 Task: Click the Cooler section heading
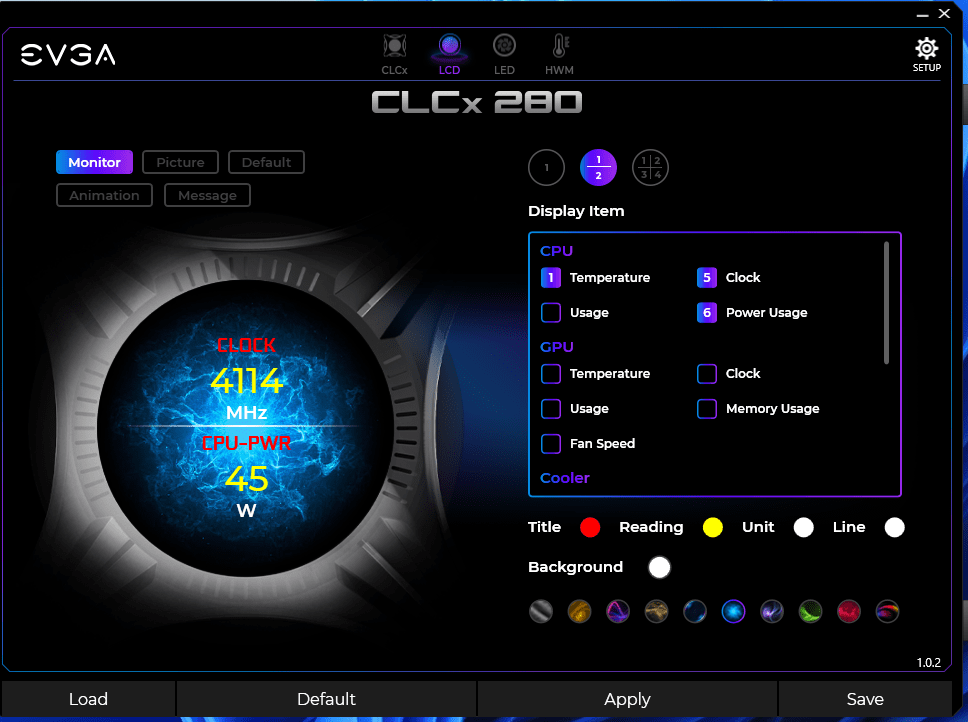click(565, 478)
